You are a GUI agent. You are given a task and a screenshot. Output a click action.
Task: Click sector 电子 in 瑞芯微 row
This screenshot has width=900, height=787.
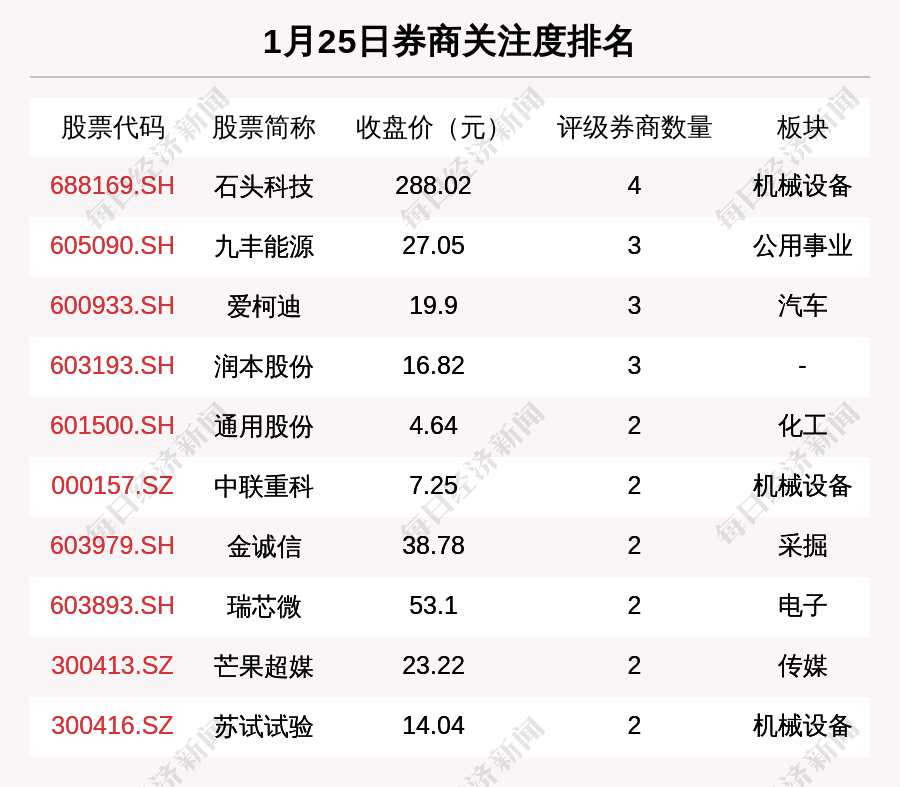pyautogui.click(x=802, y=606)
